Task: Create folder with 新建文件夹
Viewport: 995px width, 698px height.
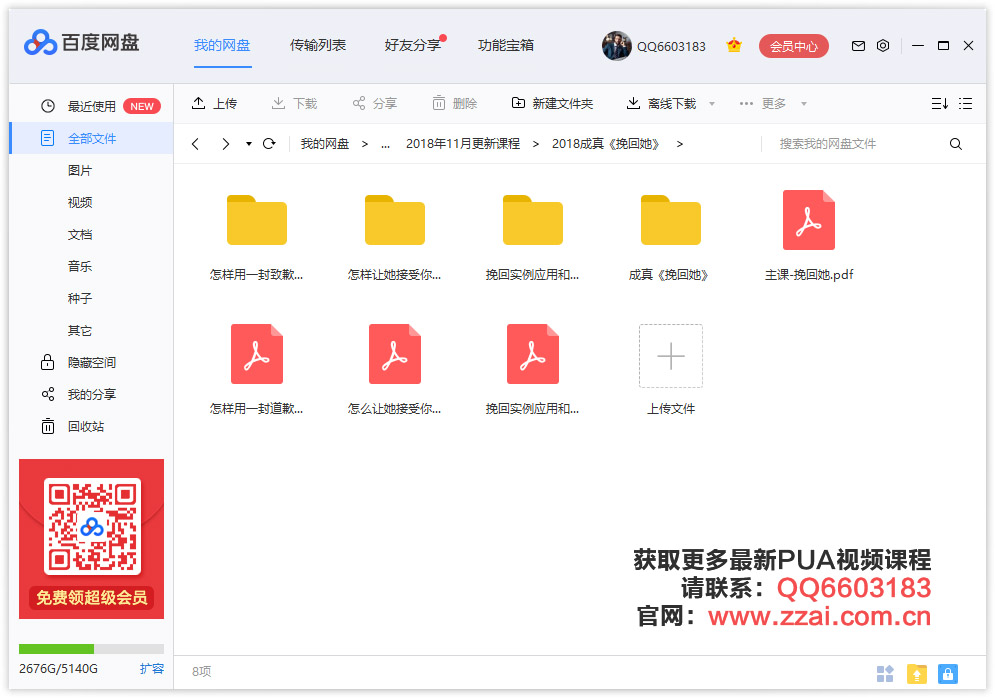Action: 552,103
